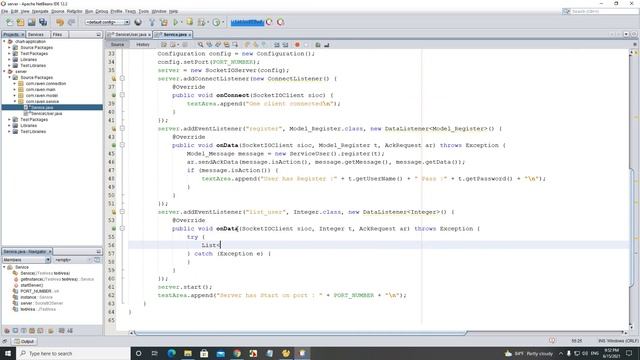Minimize the Navigator panel
The image size is (640, 360).
[x=98, y=251]
